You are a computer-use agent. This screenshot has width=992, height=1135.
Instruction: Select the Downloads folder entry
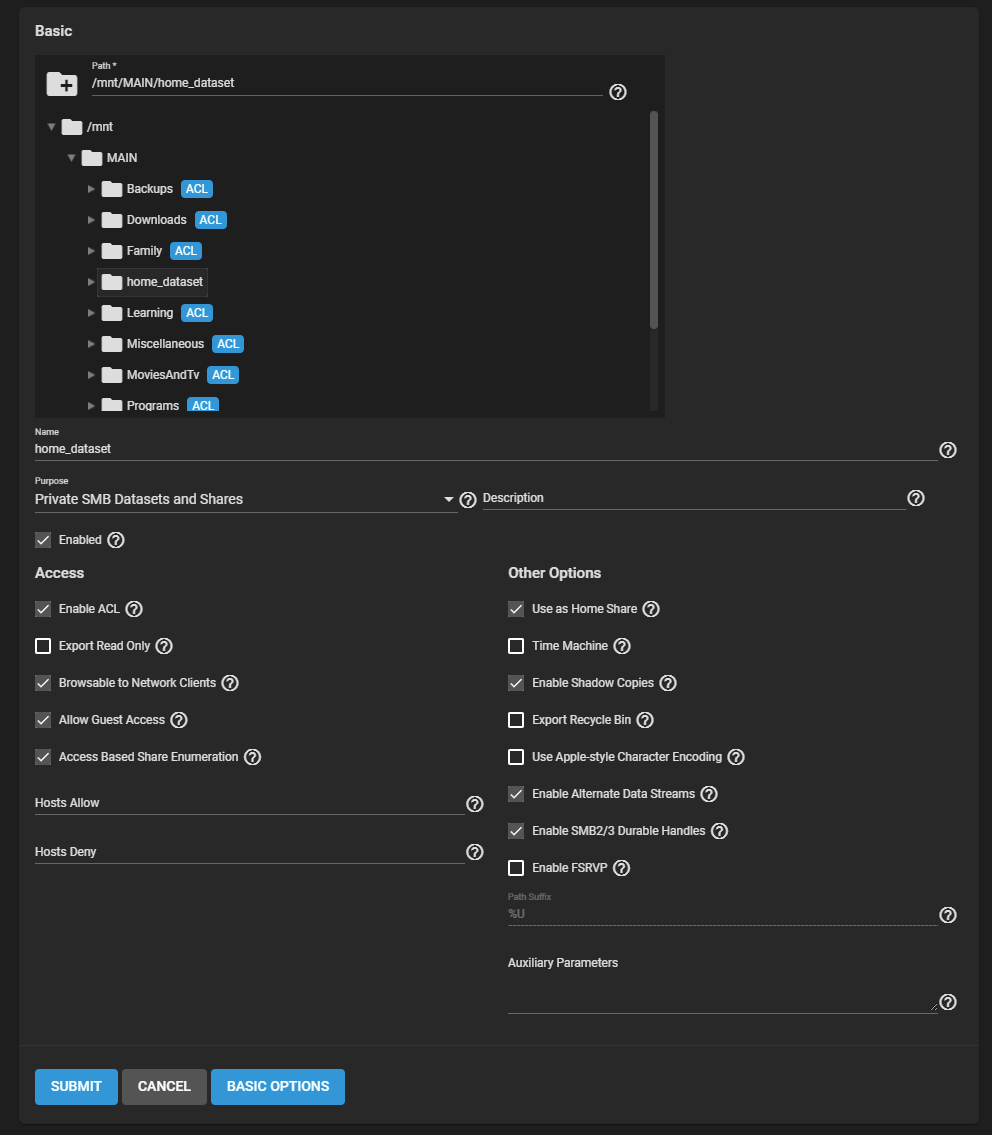coord(156,220)
